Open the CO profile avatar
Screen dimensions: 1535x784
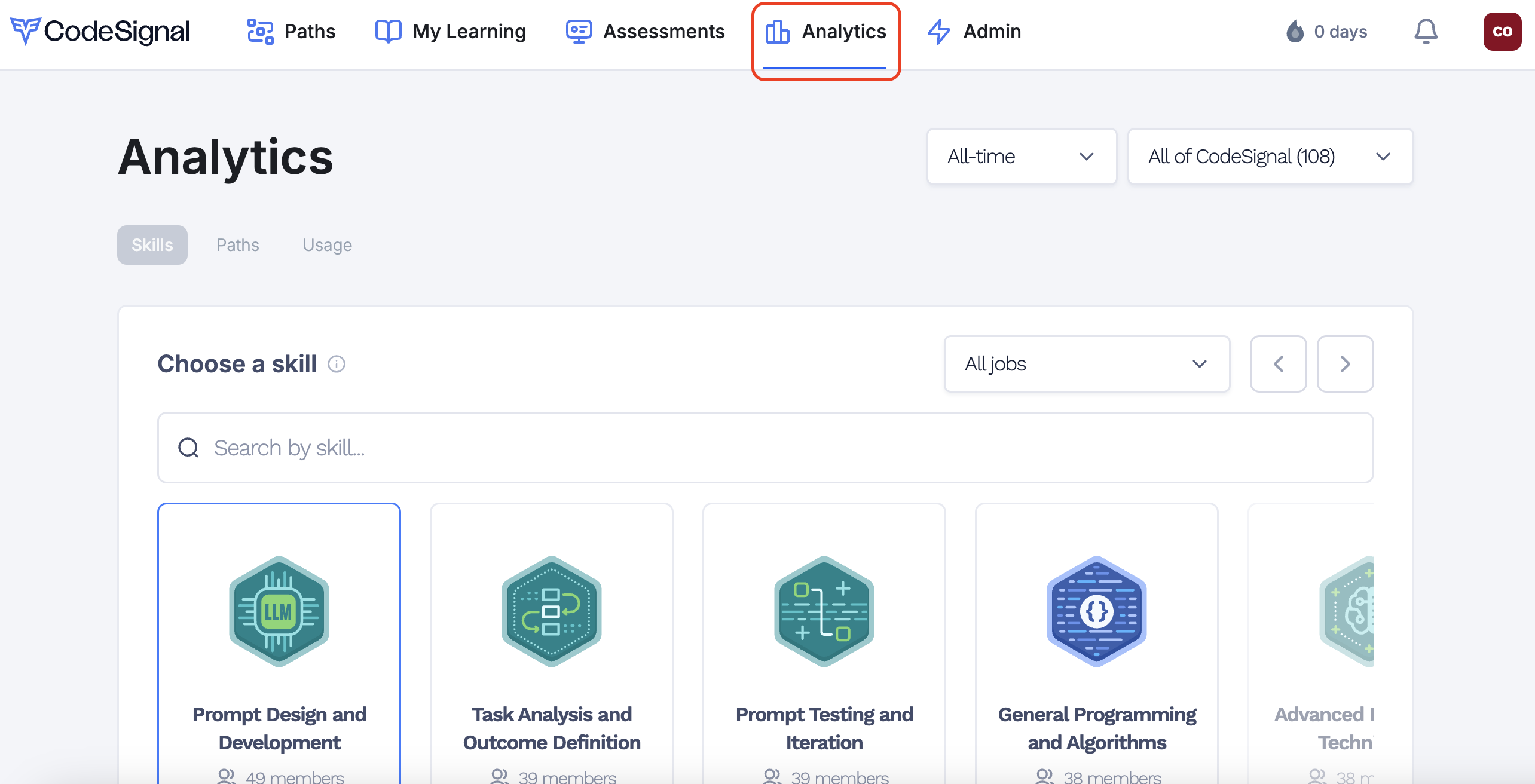[1502, 31]
